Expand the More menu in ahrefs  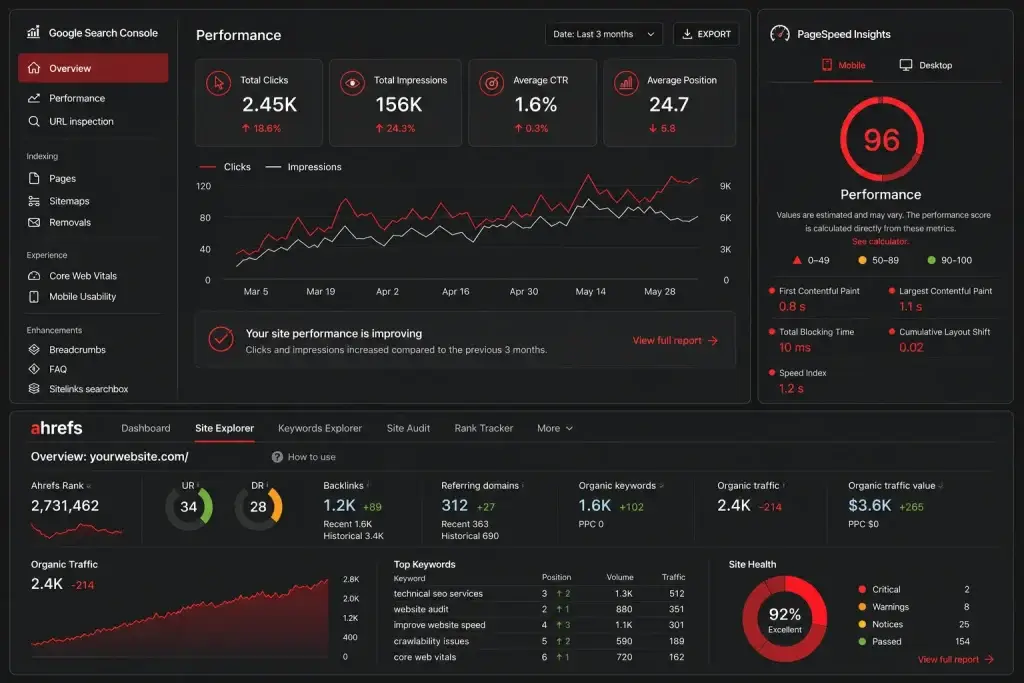(x=554, y=428)
